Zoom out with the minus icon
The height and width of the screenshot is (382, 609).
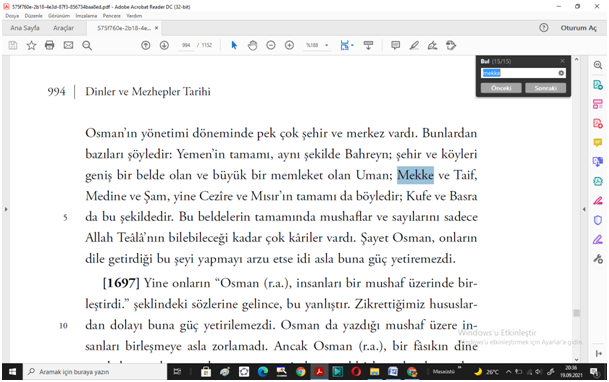coord(271,45)
